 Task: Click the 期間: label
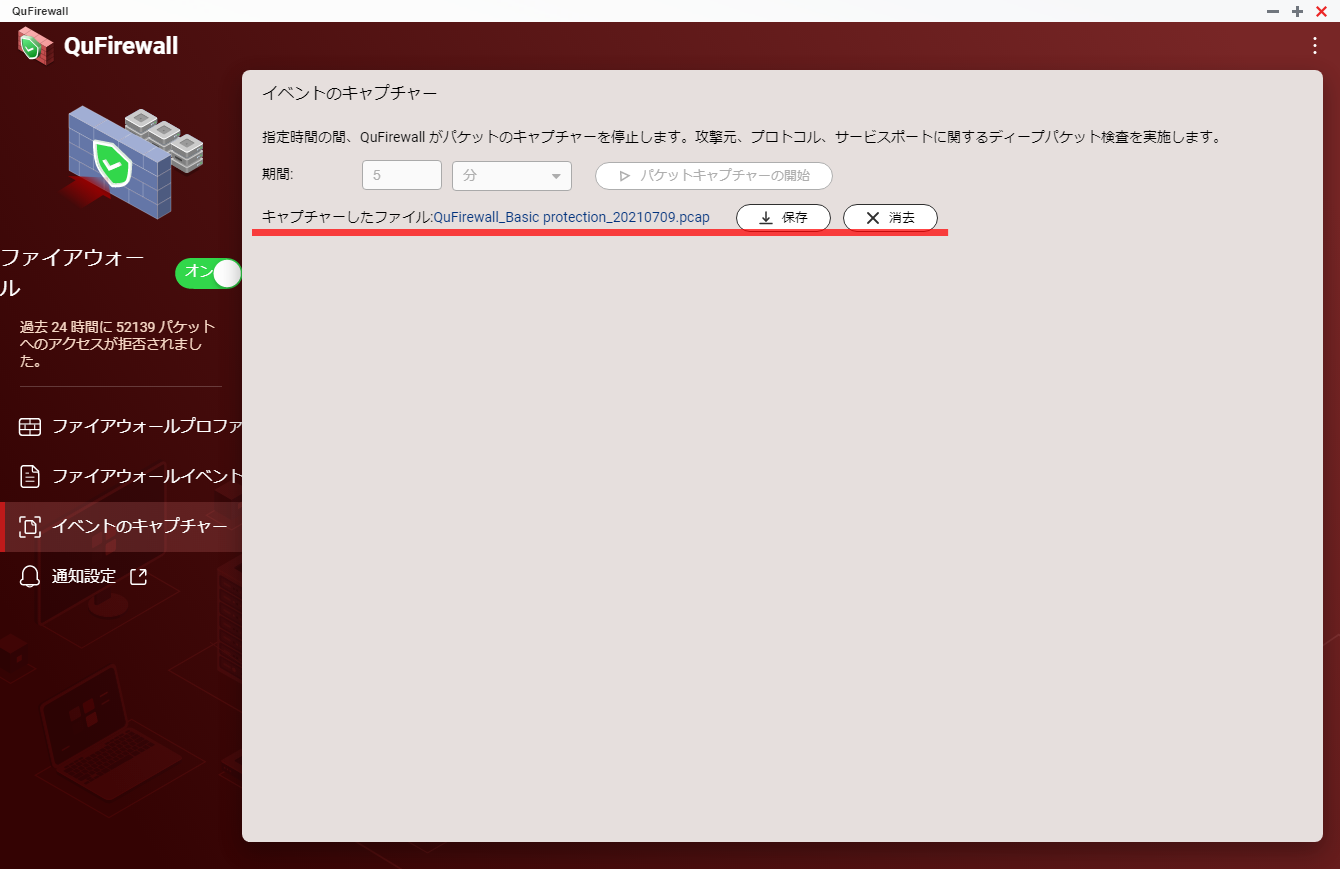tap(277, 174)
